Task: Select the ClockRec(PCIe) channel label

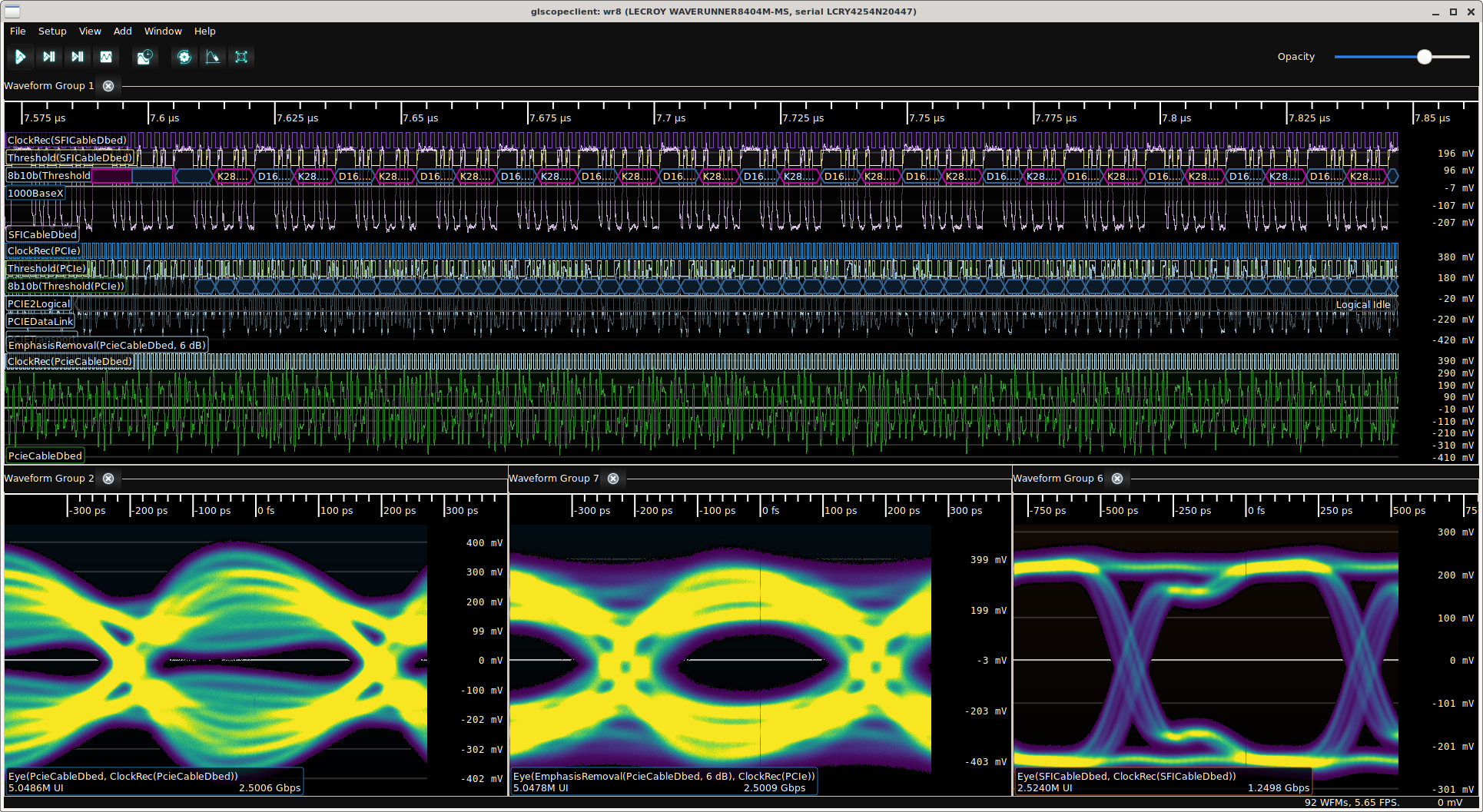Action: pyautogui.click(x=44, y=250)
